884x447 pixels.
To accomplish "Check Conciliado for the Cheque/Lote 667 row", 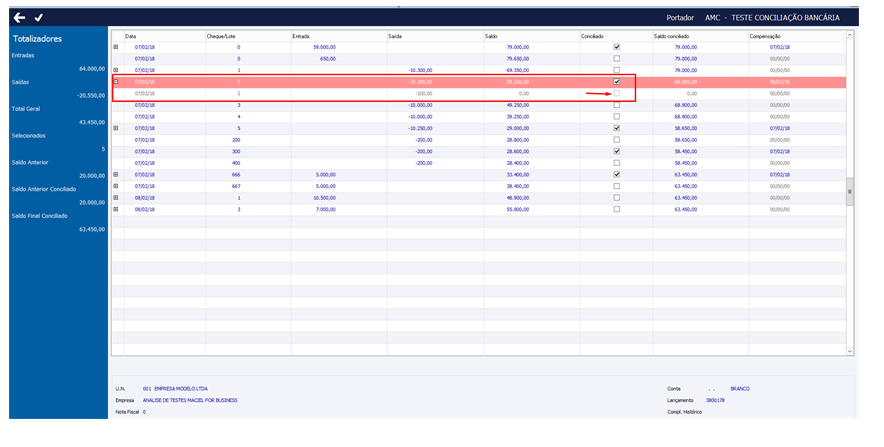I will click(616, 186).
